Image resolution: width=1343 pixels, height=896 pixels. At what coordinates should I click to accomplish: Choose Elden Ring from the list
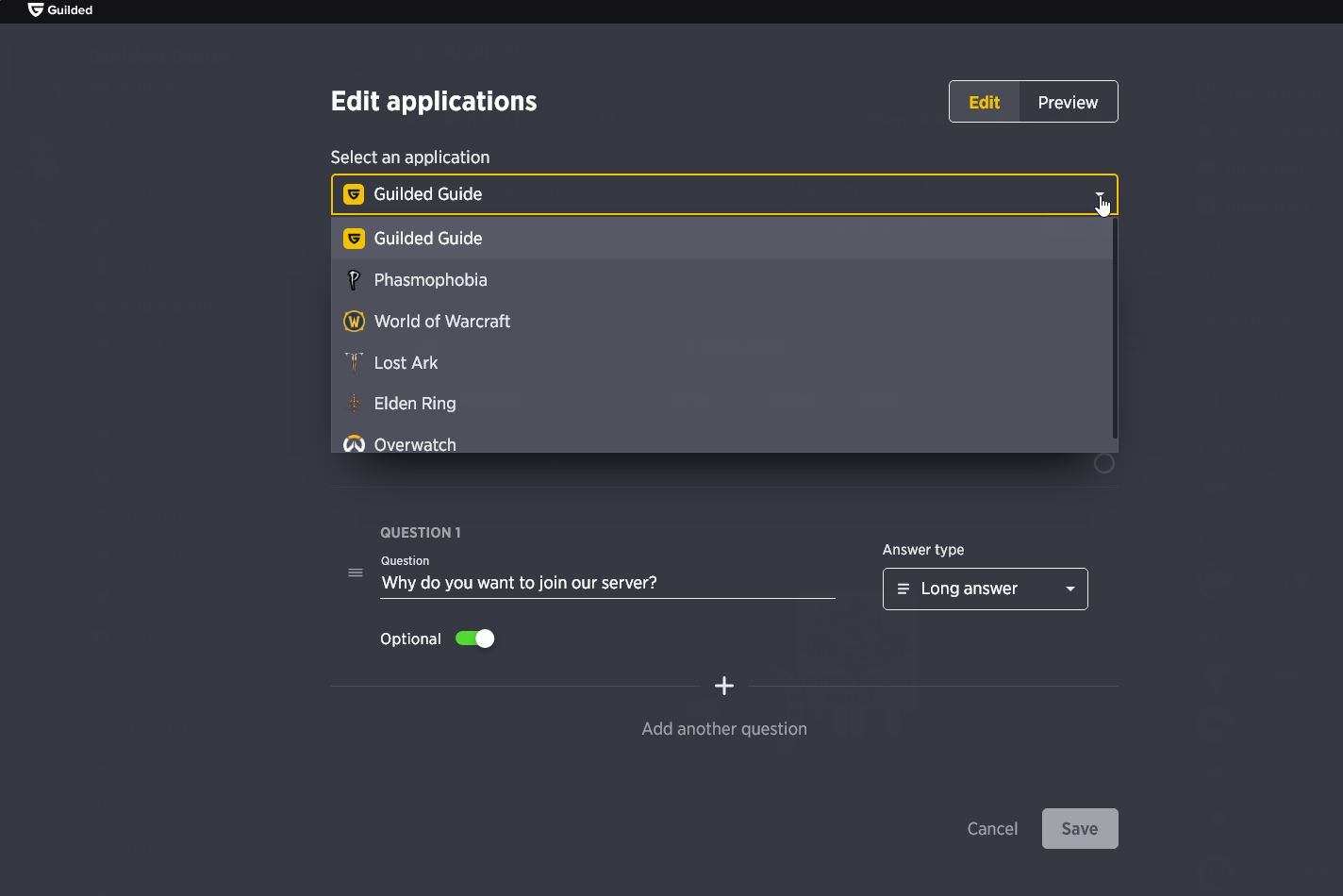click(x=721, y=404)
